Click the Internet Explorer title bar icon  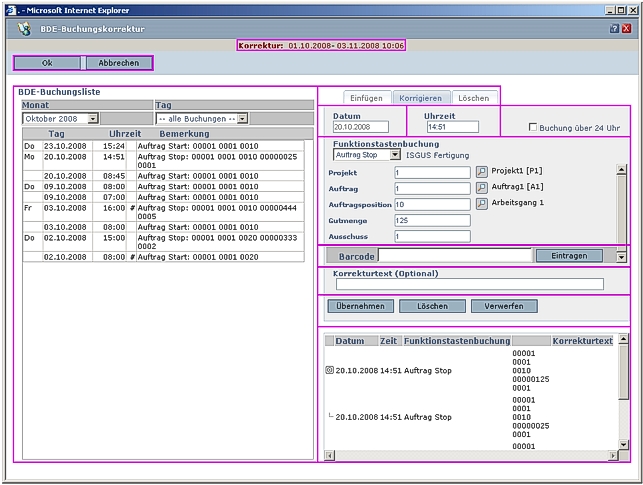coord(11,10)
